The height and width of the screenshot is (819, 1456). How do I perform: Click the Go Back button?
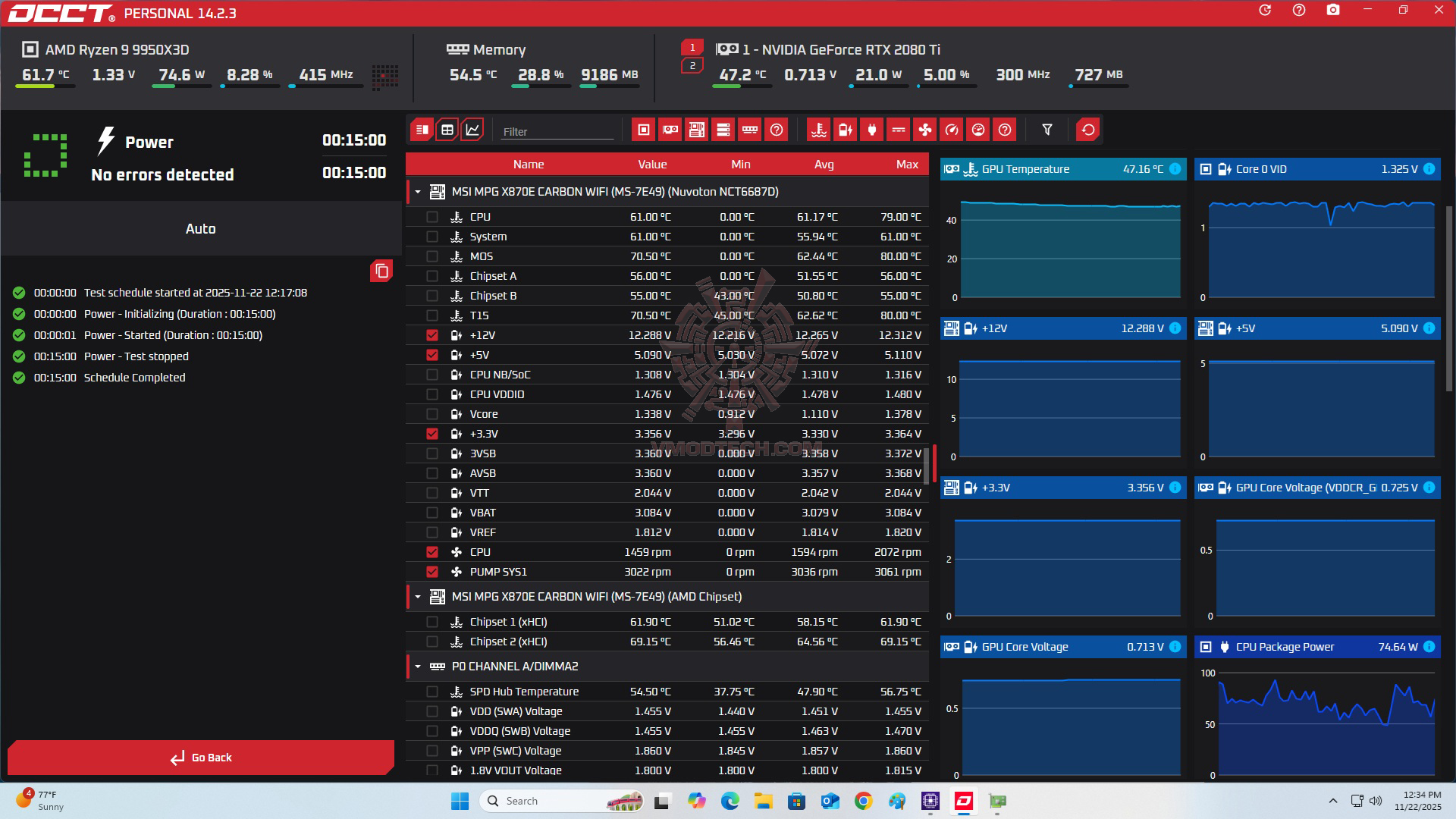(201, 758)
